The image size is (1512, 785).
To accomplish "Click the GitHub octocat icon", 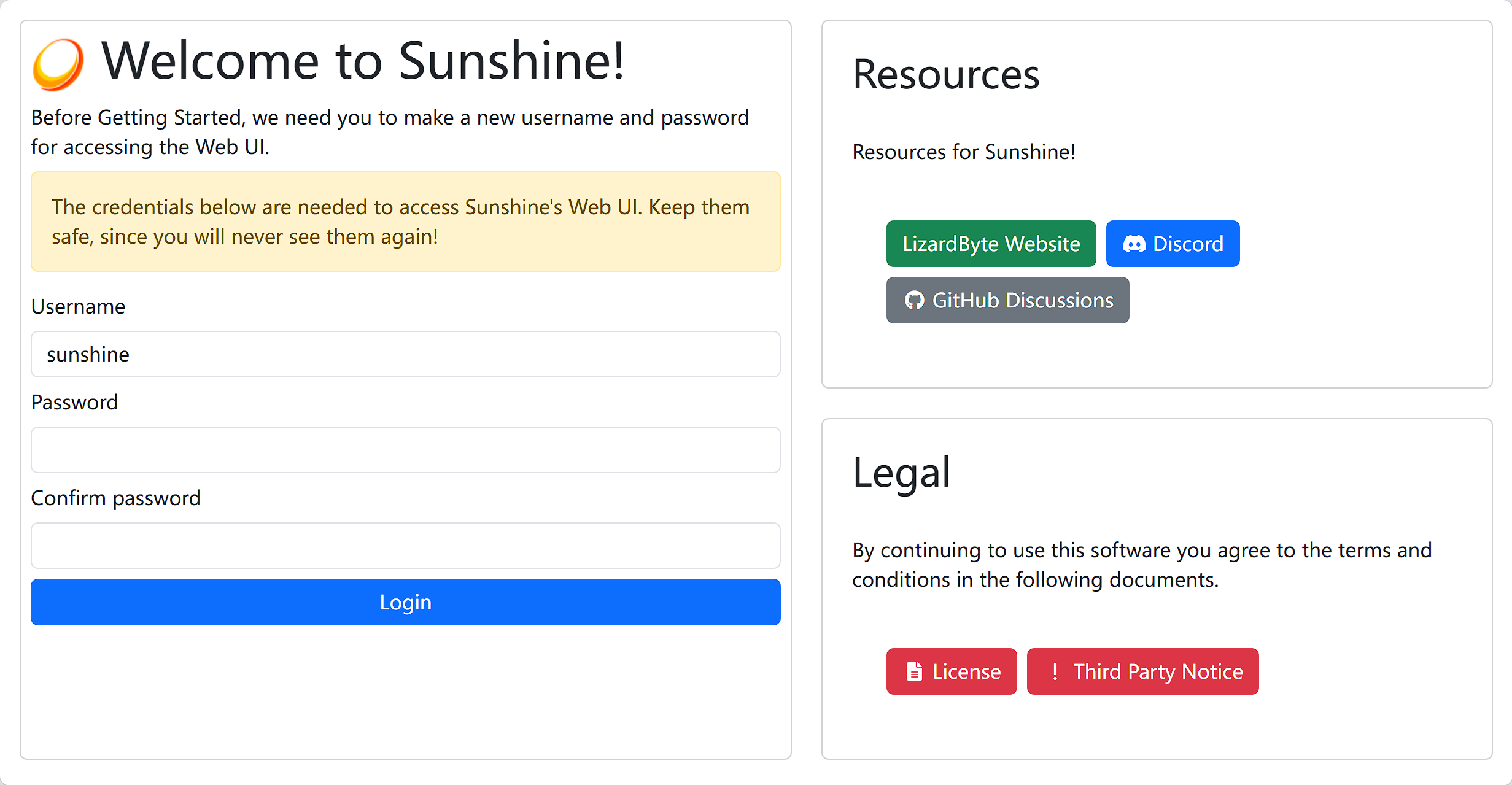I will coord(914,300).
